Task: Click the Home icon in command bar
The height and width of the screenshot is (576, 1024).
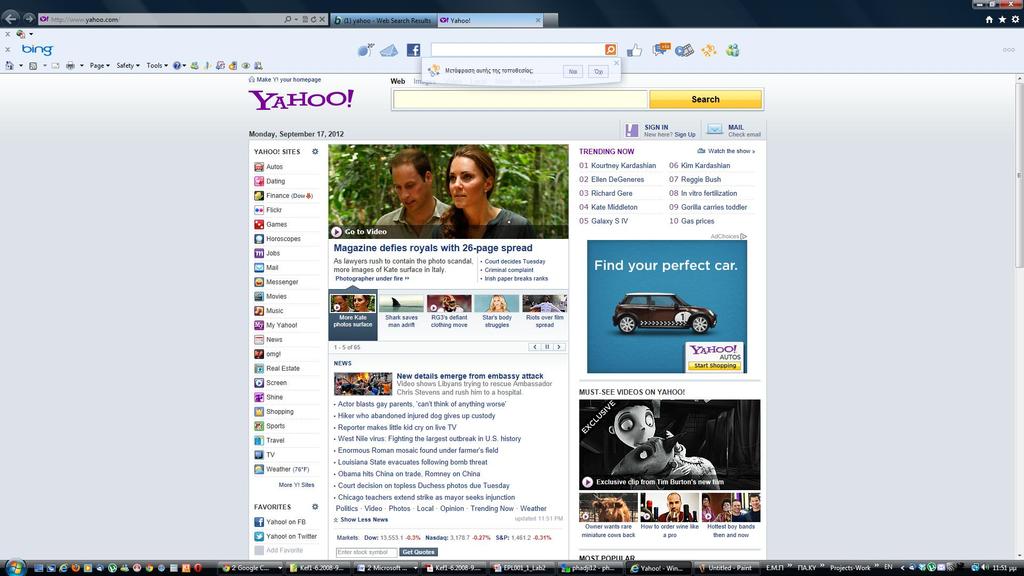Action: click(x=9, y=65)
